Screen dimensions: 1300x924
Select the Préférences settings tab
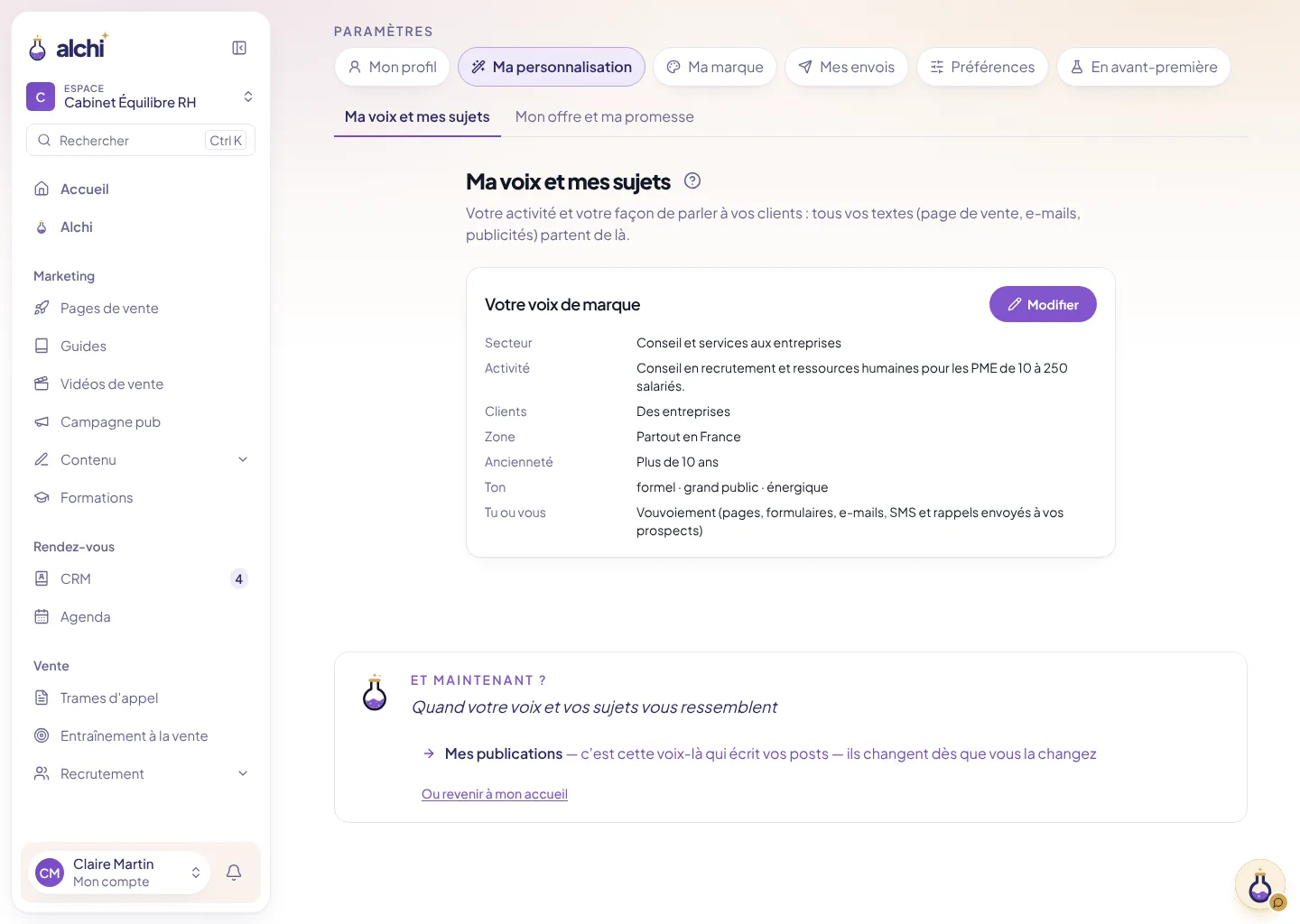(982, 67)
